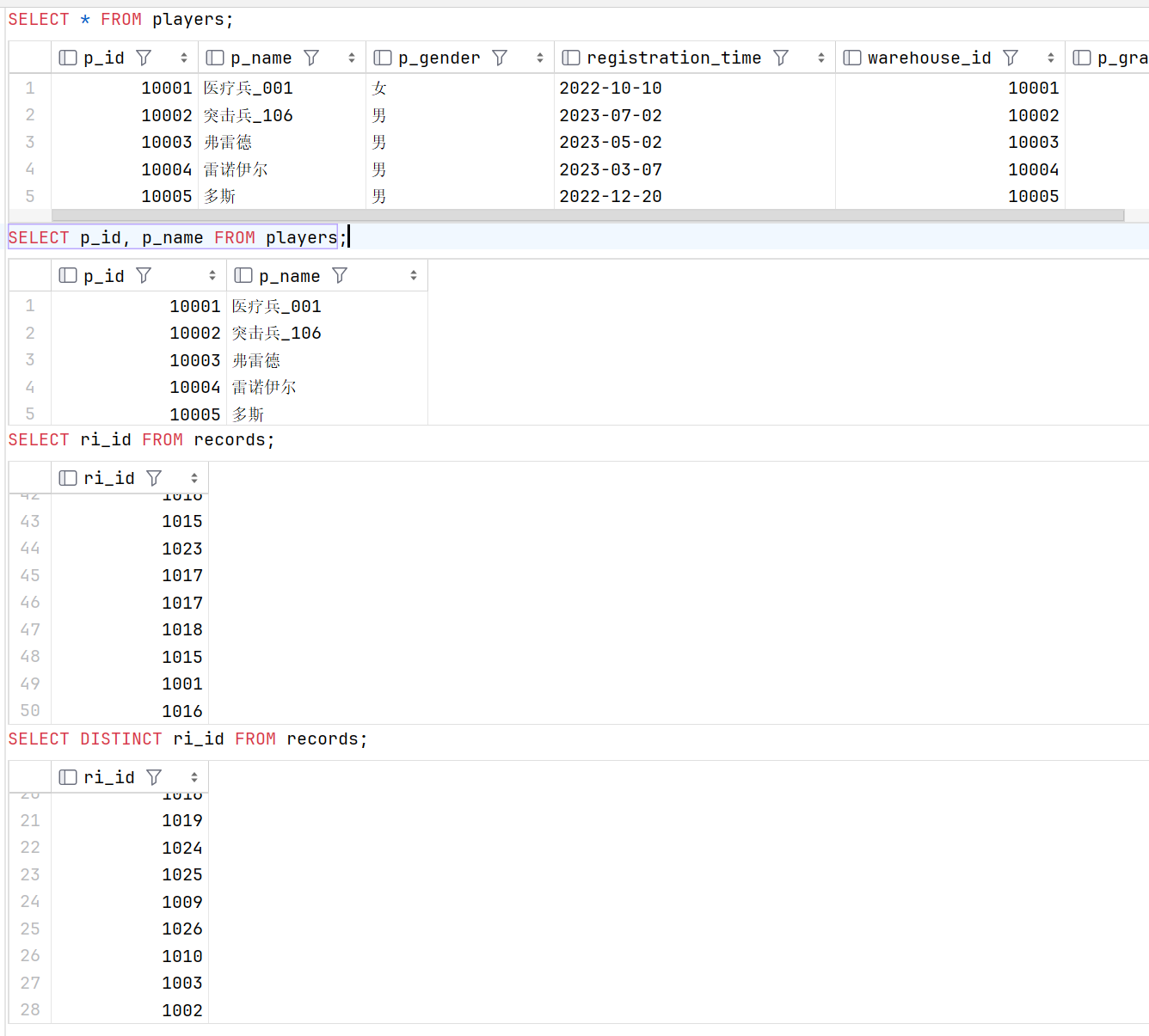Select '弗雷德' in the second result table
Viewport: 1149px width, 1036px height.
(255, 360)
